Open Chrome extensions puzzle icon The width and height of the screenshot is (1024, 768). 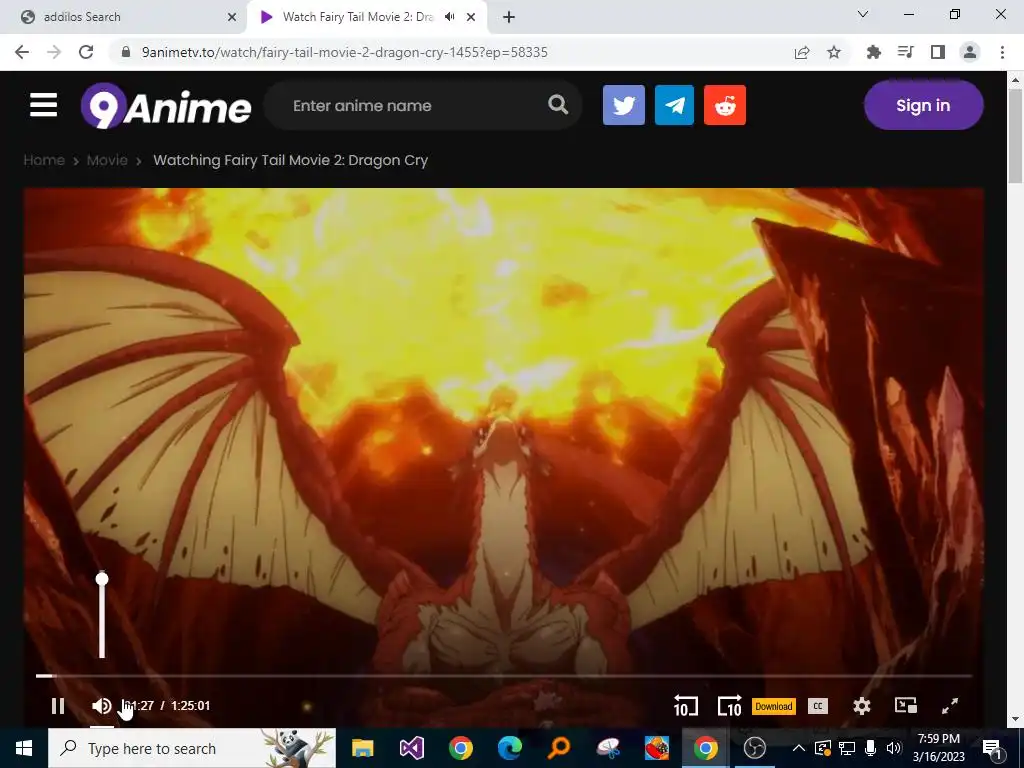coord(874,52)
